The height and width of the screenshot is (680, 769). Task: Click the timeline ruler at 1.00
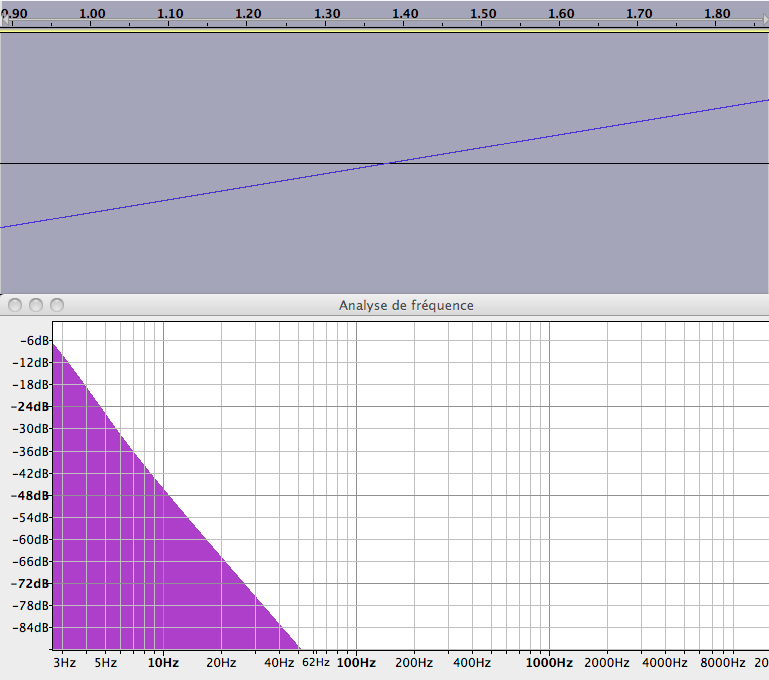pos(92,13)
